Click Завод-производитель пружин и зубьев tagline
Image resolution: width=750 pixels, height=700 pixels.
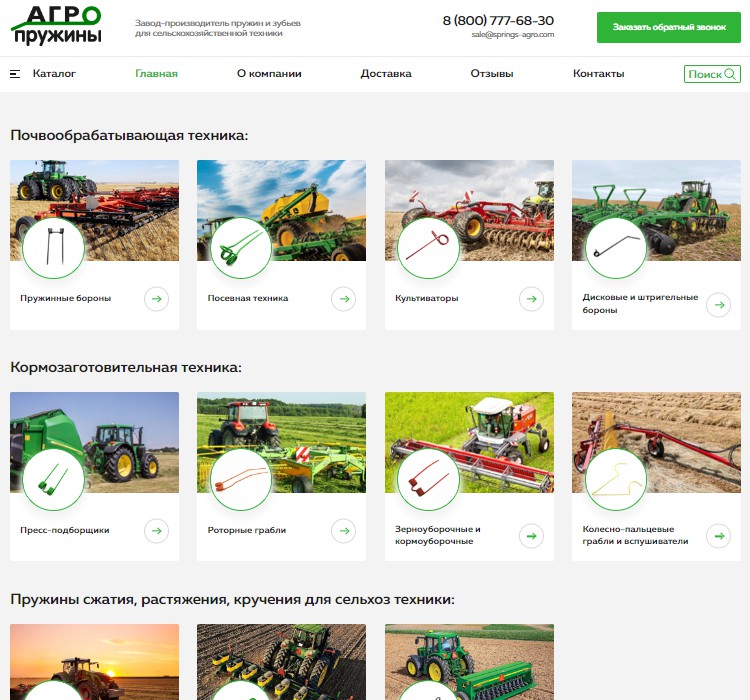click(218, 28)
